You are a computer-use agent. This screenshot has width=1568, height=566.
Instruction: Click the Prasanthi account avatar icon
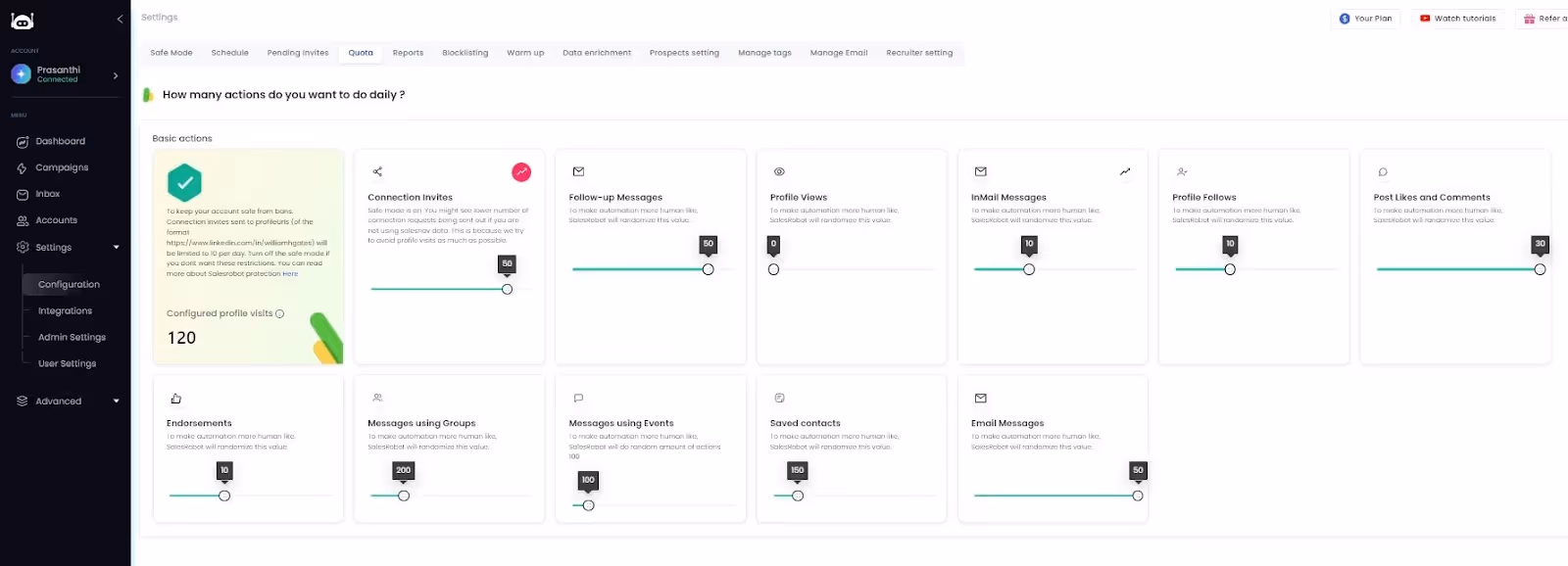pyautogui.click(x=21, y=74)
